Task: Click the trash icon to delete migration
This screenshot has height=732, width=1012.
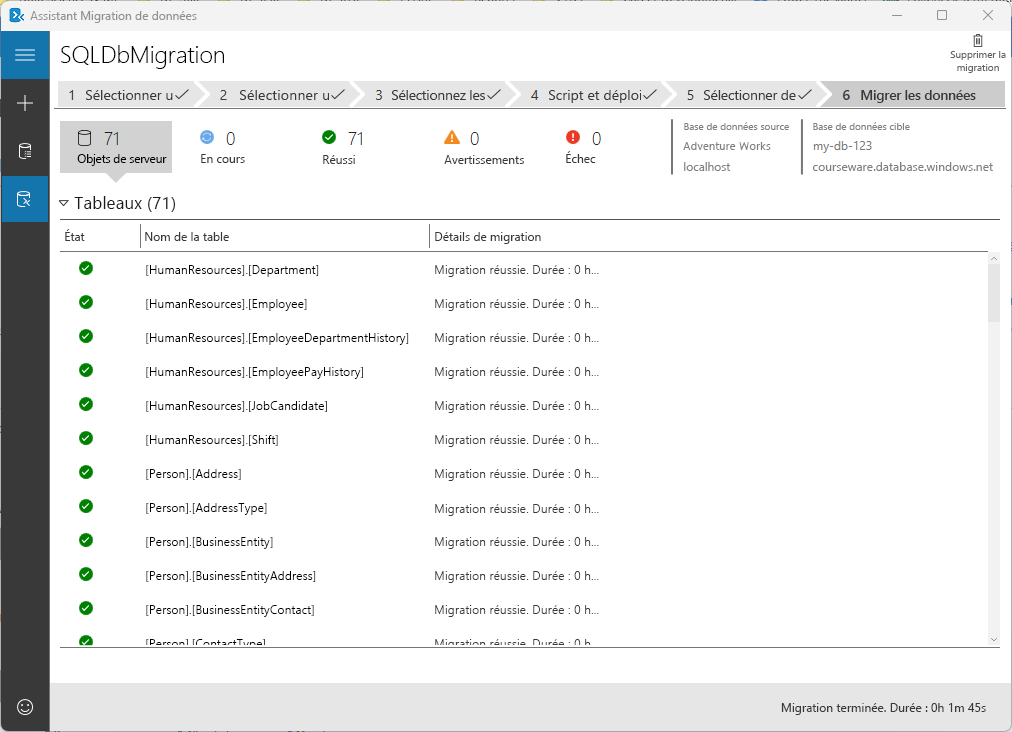Action: (977, 41)
